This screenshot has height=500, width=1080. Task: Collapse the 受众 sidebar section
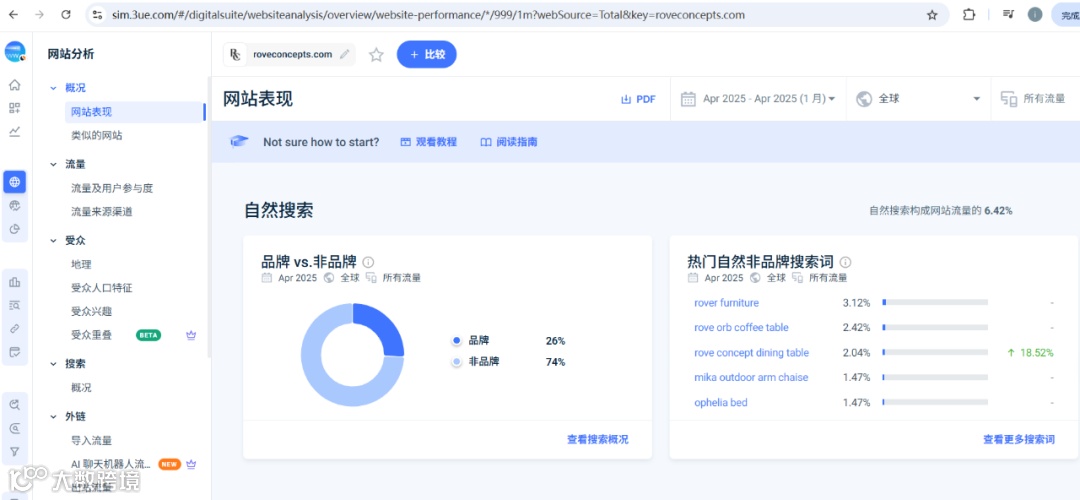pyautogui.click(x=53, y=241)
